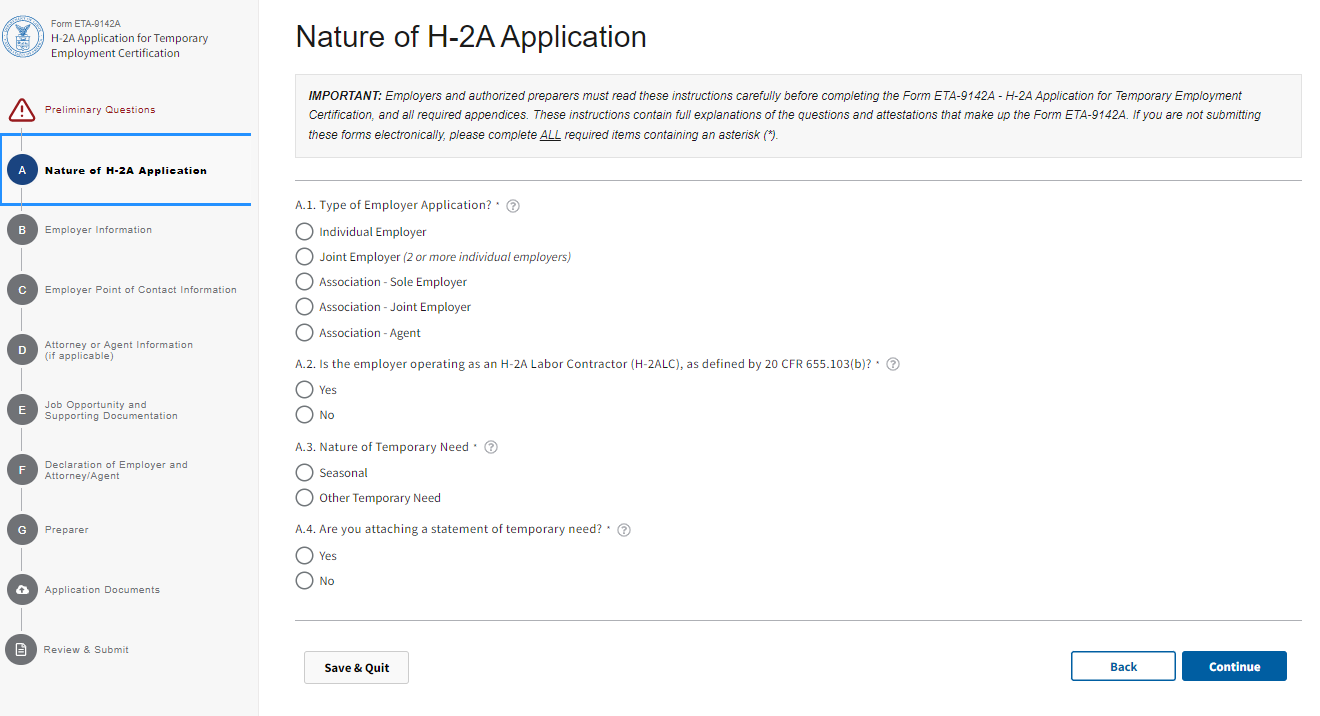The height and width of the screenshot is (716, 1320).
Task: Open help icon beside Nature of Temporary Need
Action: click(491, 448)
